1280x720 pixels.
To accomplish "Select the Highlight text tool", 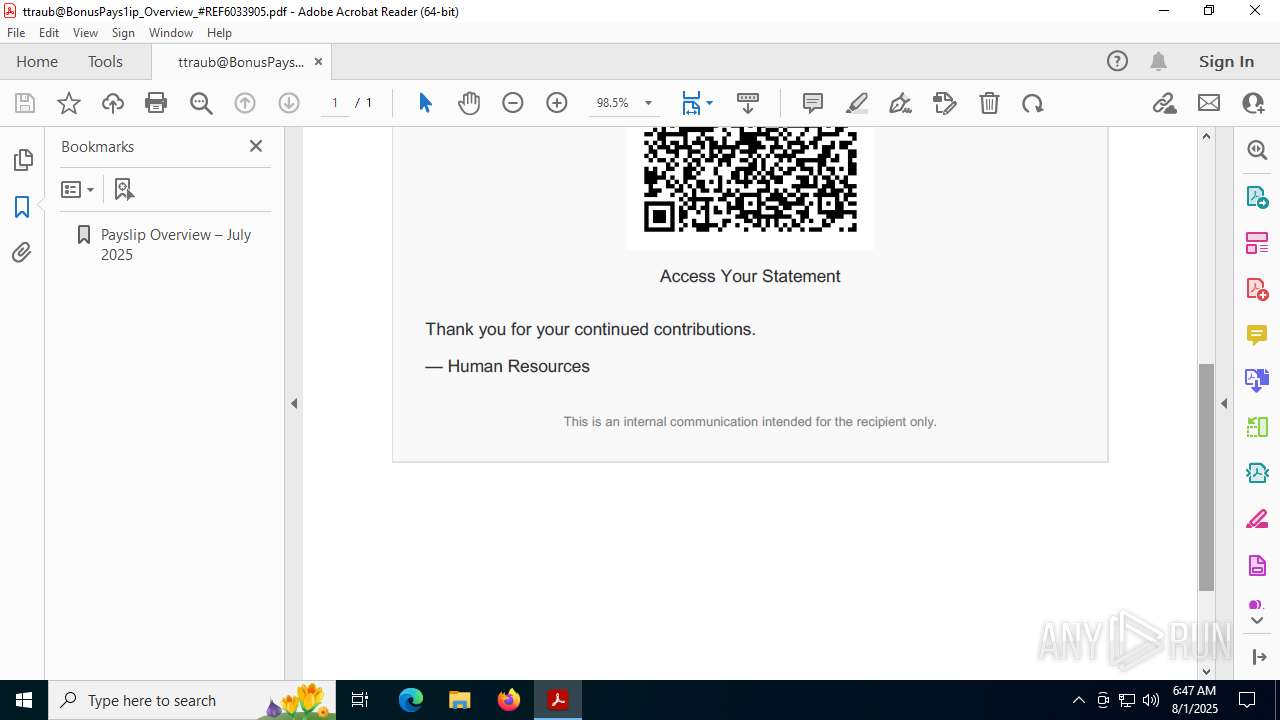I will click(x=857, y=103).
